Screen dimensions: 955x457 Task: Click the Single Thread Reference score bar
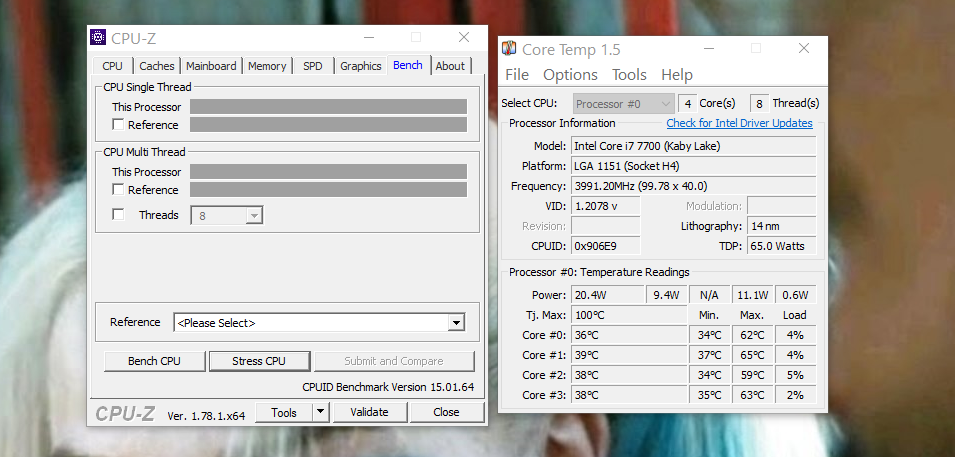(x=328, y=124)
